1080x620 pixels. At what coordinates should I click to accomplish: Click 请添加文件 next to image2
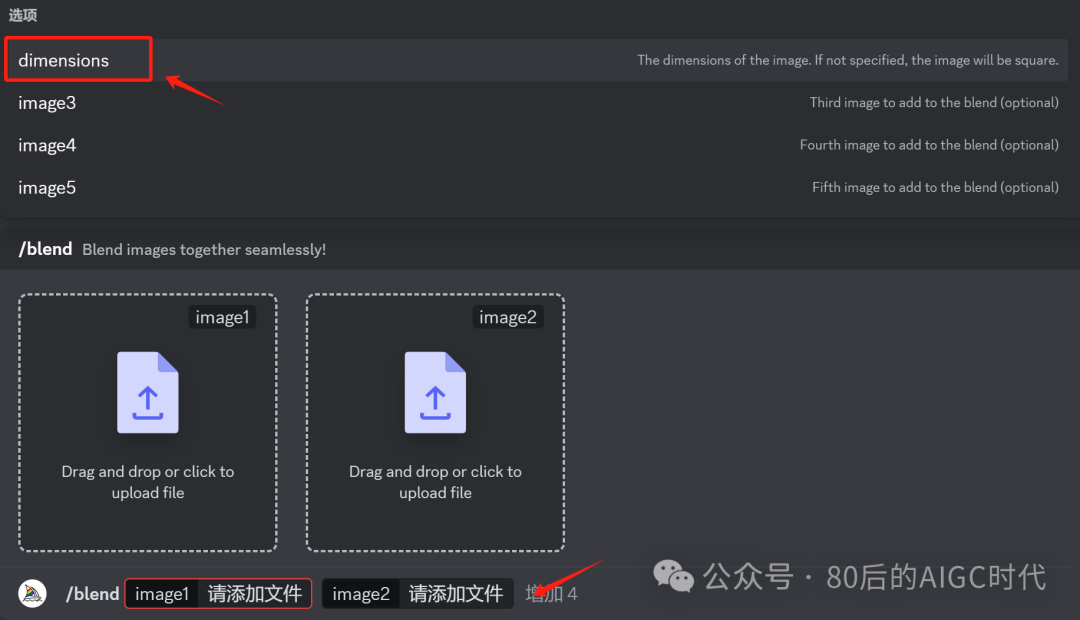tap(456, 593)
